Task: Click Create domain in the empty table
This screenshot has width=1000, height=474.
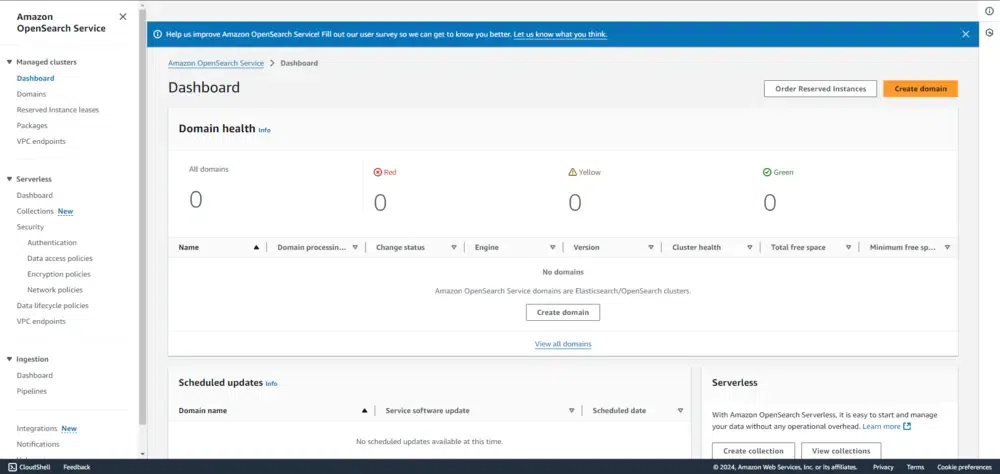Action: tap(562, 313)
